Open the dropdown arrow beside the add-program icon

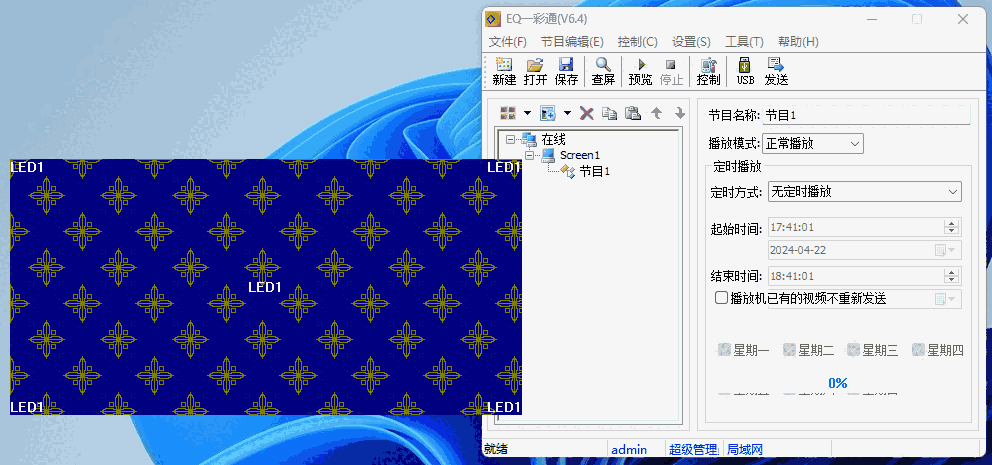tap(567, 113)
